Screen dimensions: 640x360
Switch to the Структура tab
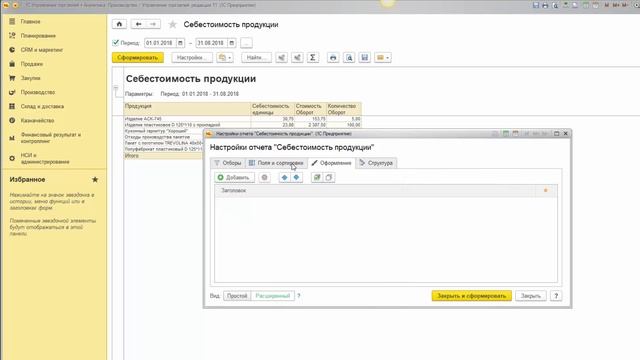pos(376,163)
